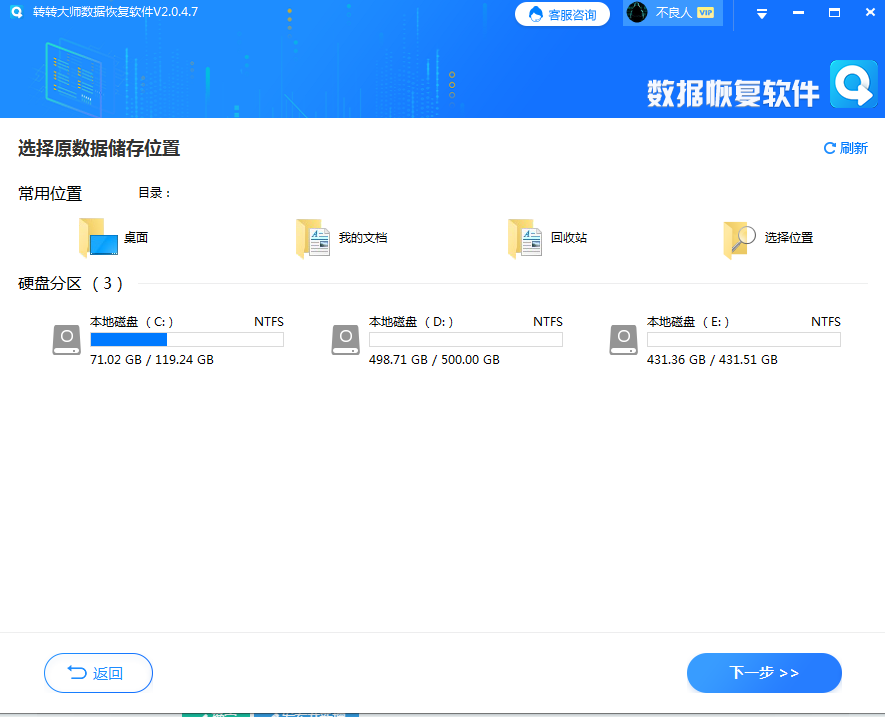Select the E: drive disk icon
Screen dimensions: 885x717
(x=623, y=340)
